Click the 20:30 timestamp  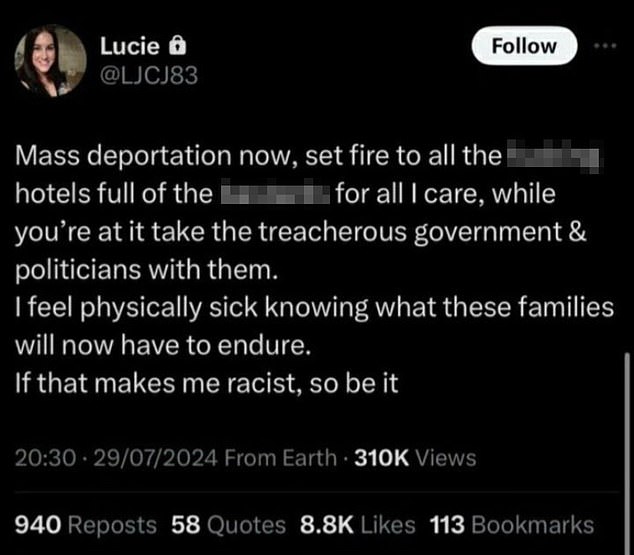click(45, 458)
